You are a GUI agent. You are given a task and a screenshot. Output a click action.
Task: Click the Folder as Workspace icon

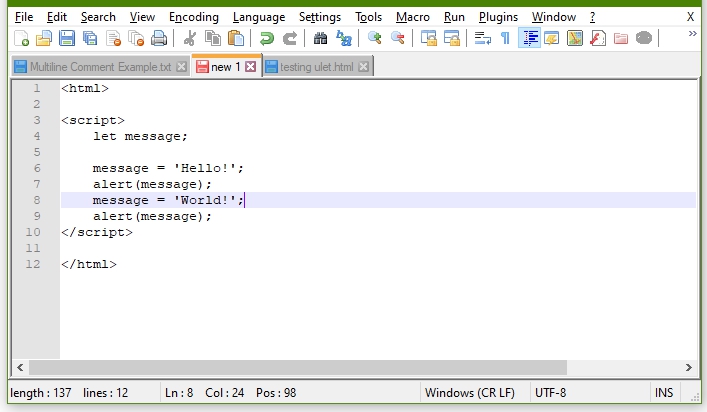[x=620, y=38]
